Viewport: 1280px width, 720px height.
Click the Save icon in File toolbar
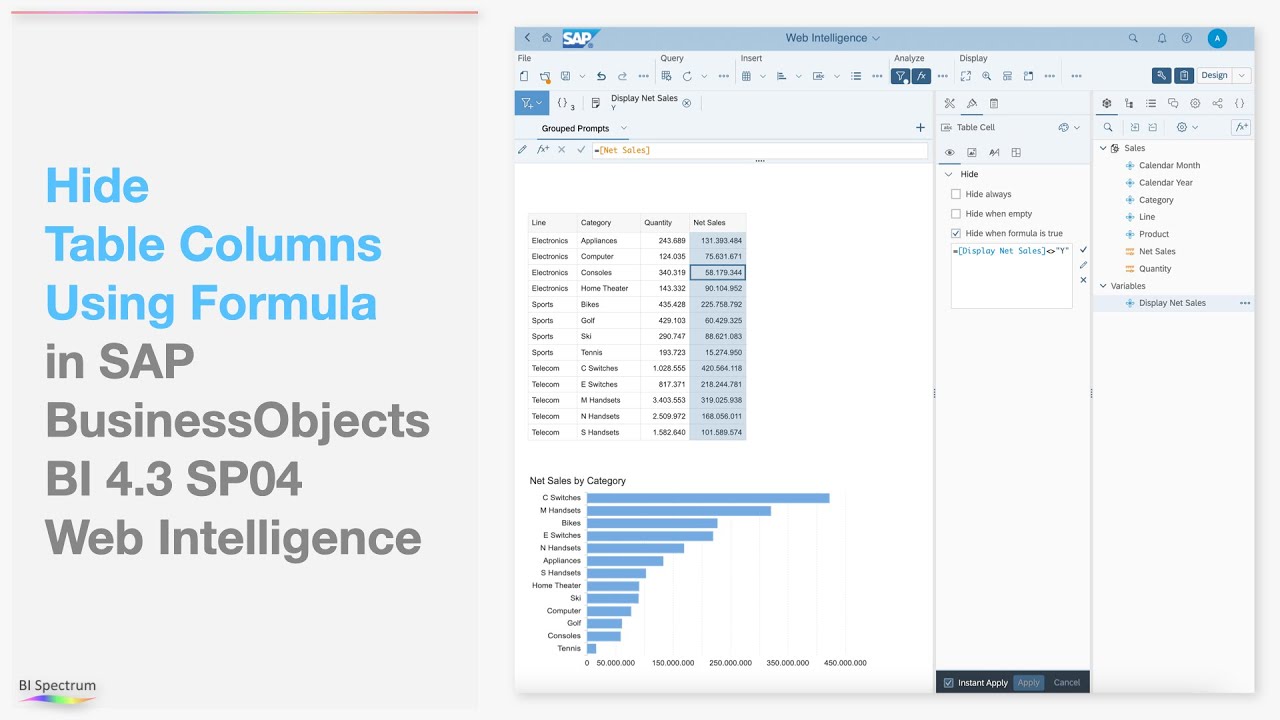pos(566,76)
